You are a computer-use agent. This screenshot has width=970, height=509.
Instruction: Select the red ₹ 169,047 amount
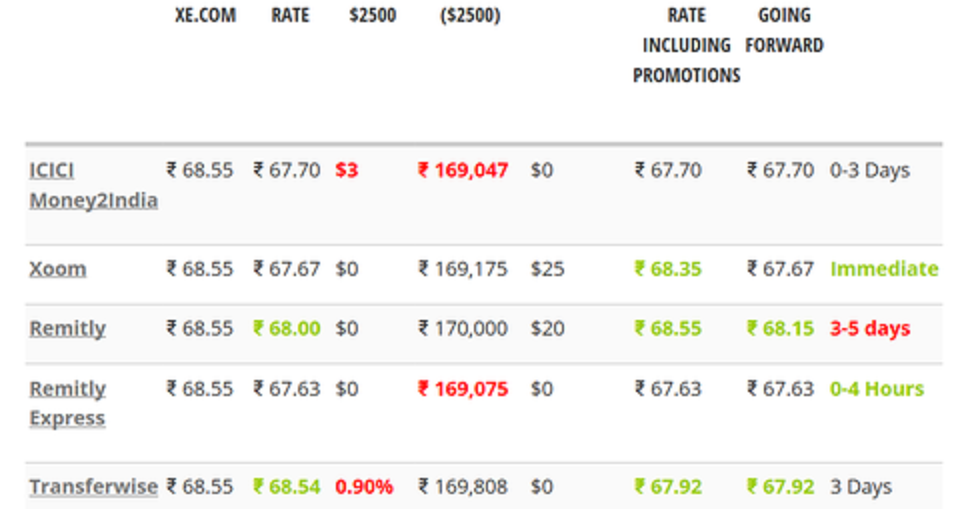(x=463, y=170)
